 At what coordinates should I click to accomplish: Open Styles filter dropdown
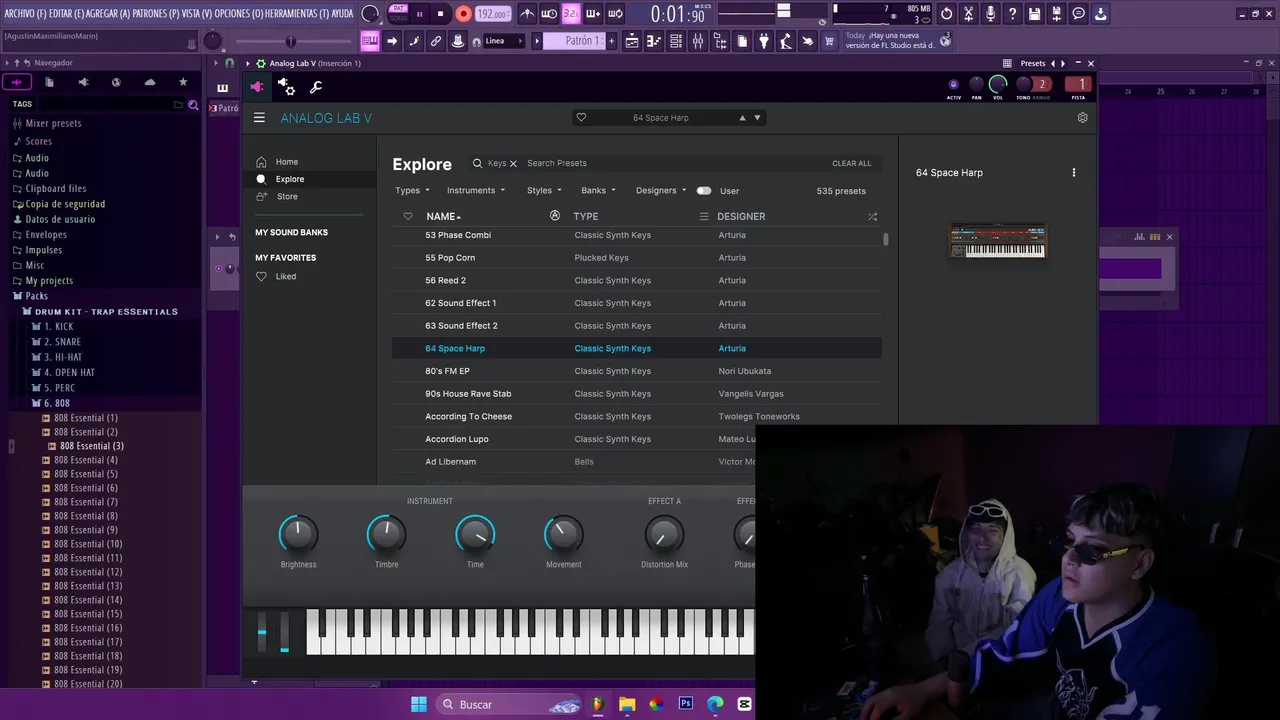click(x=544, y=191)
